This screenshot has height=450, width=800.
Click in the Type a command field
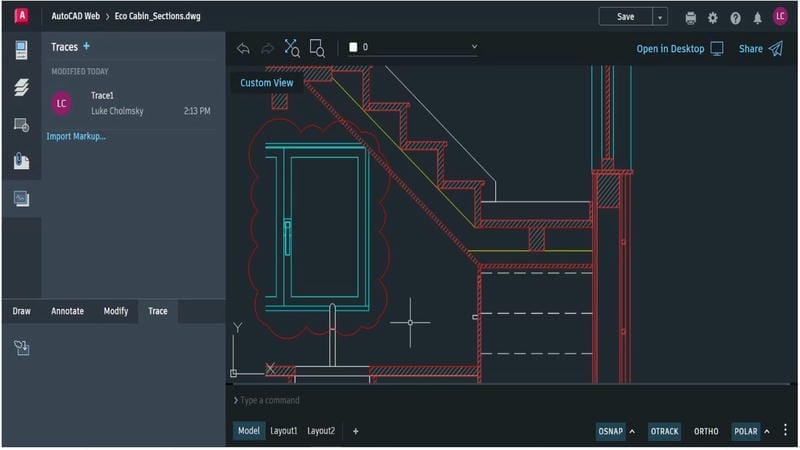[x=508, y=400]
